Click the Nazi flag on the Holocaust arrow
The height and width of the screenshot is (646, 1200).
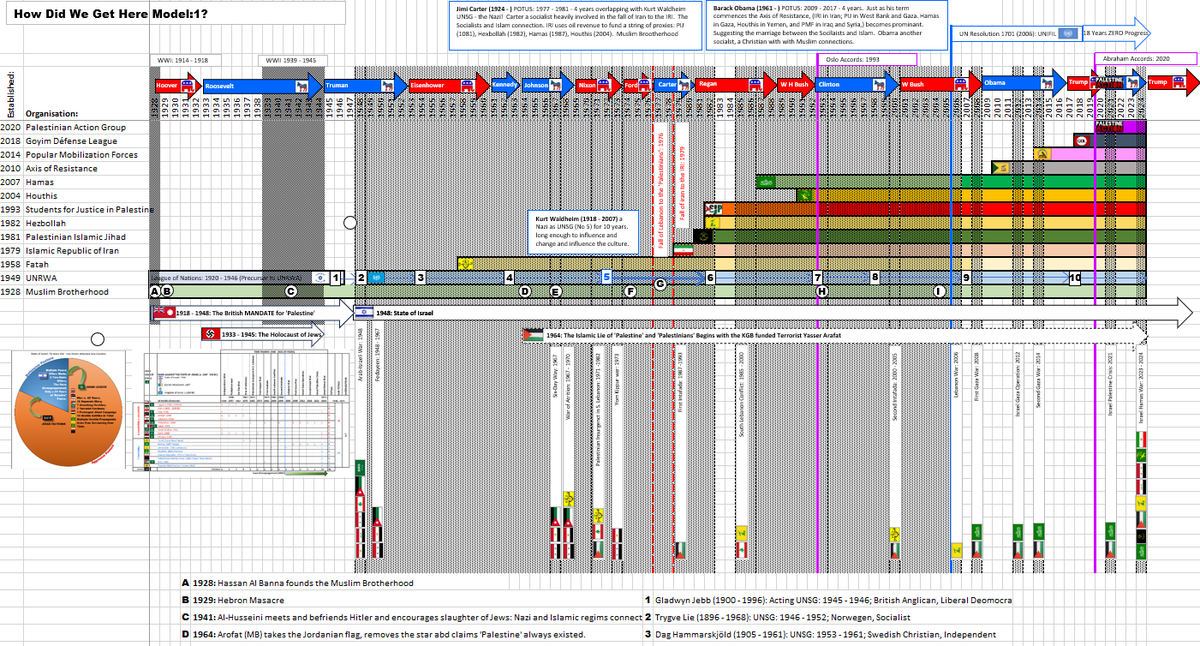click(210, 334)
